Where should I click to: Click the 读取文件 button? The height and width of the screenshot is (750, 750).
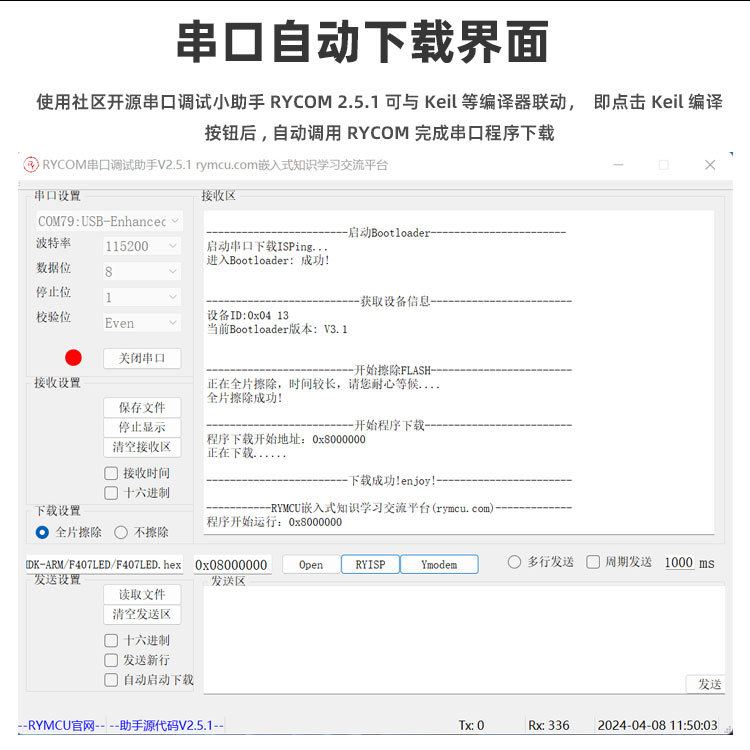click(142, 595)
